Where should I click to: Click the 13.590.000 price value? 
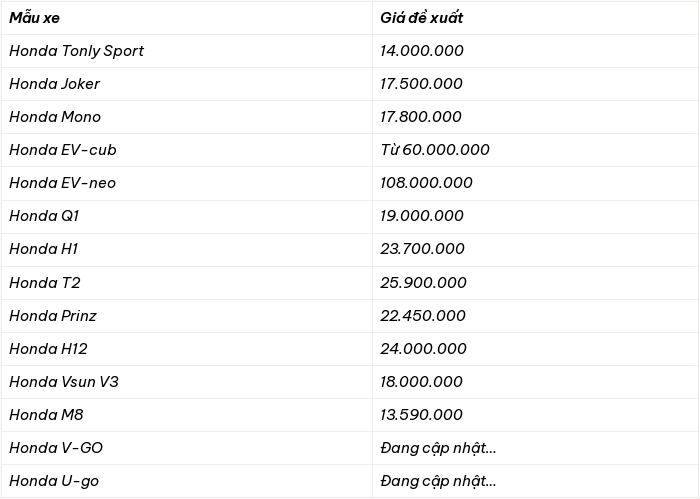[421, 415]
